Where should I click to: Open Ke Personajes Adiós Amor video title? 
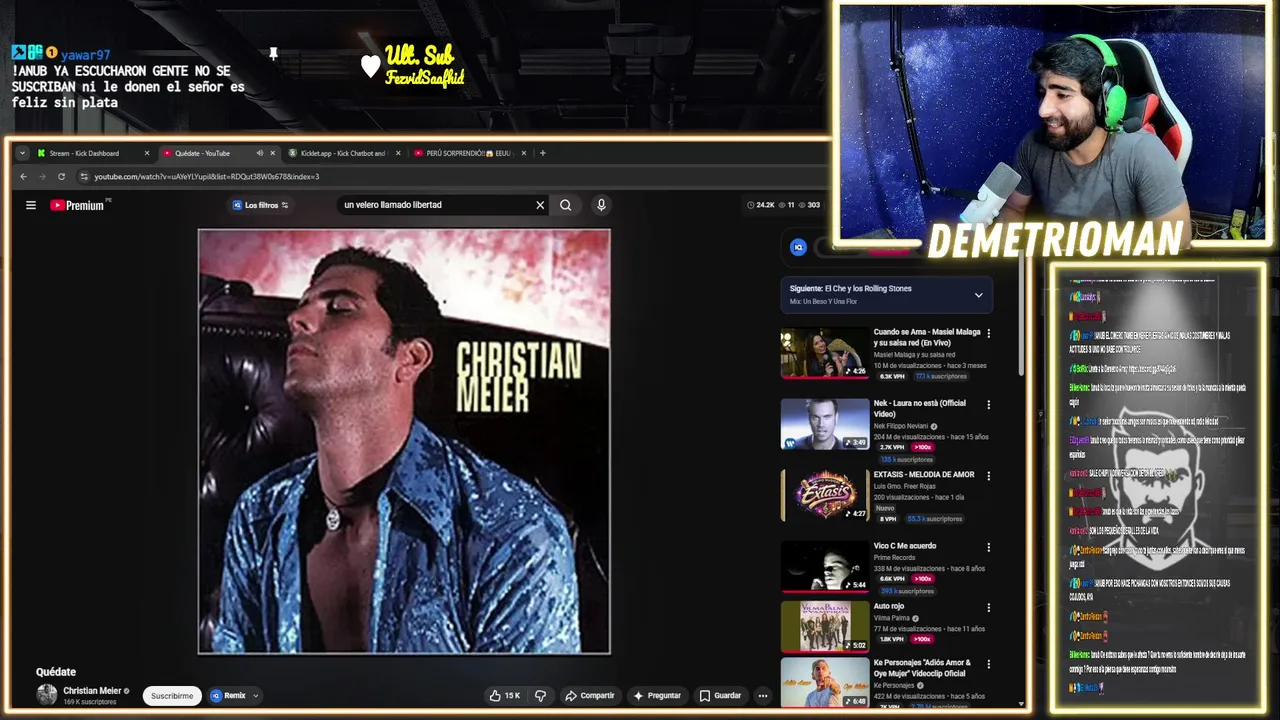(x=922, y=668)
